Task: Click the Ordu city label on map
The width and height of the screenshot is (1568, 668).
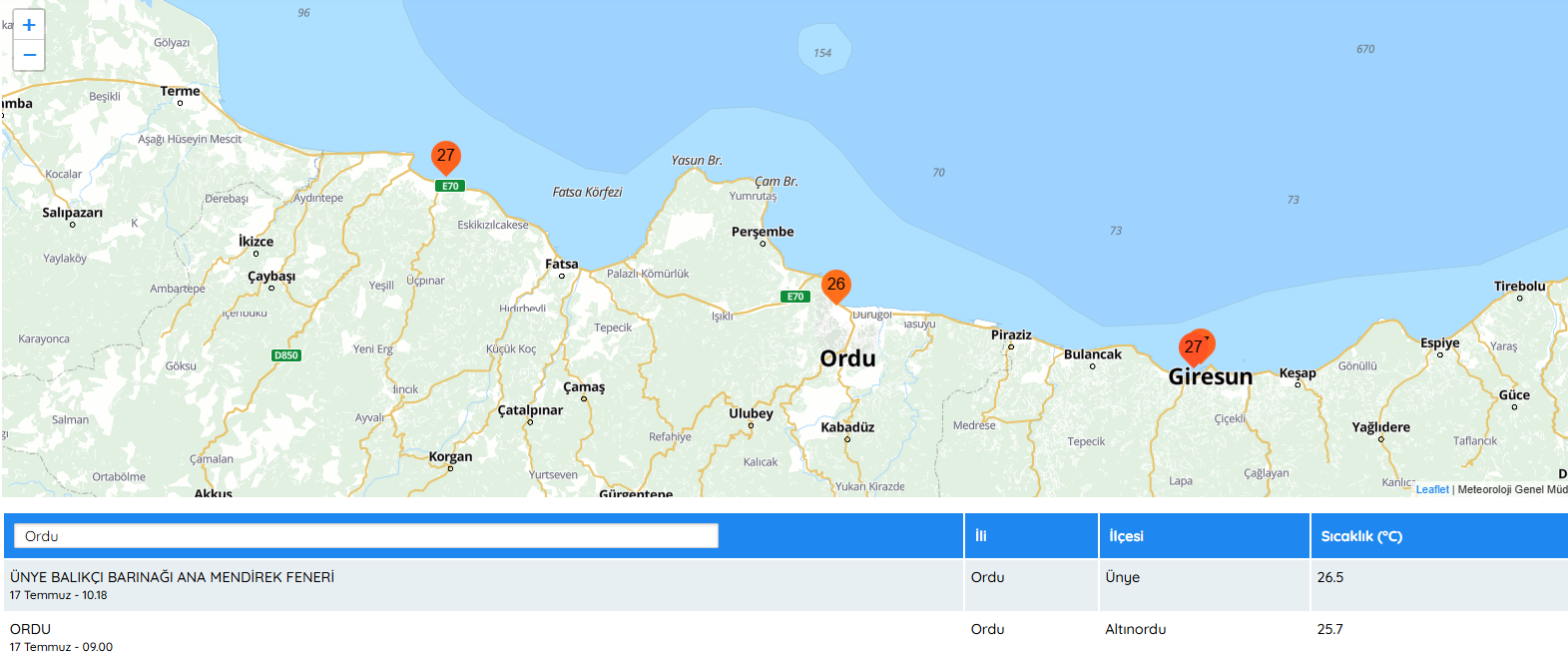Action: (847, 358)
